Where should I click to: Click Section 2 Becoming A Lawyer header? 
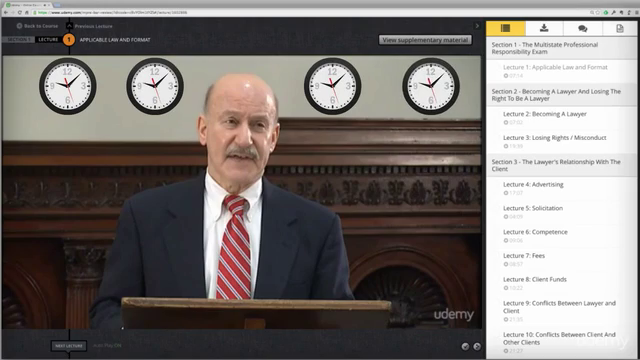tap(561, 95)
